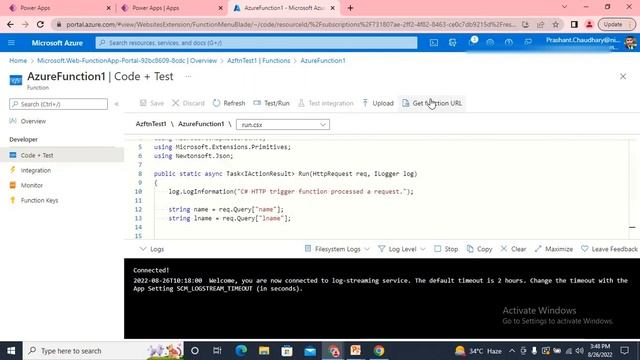Open AzftnTest1 | Functions breadcrumb

coord(259,60)
